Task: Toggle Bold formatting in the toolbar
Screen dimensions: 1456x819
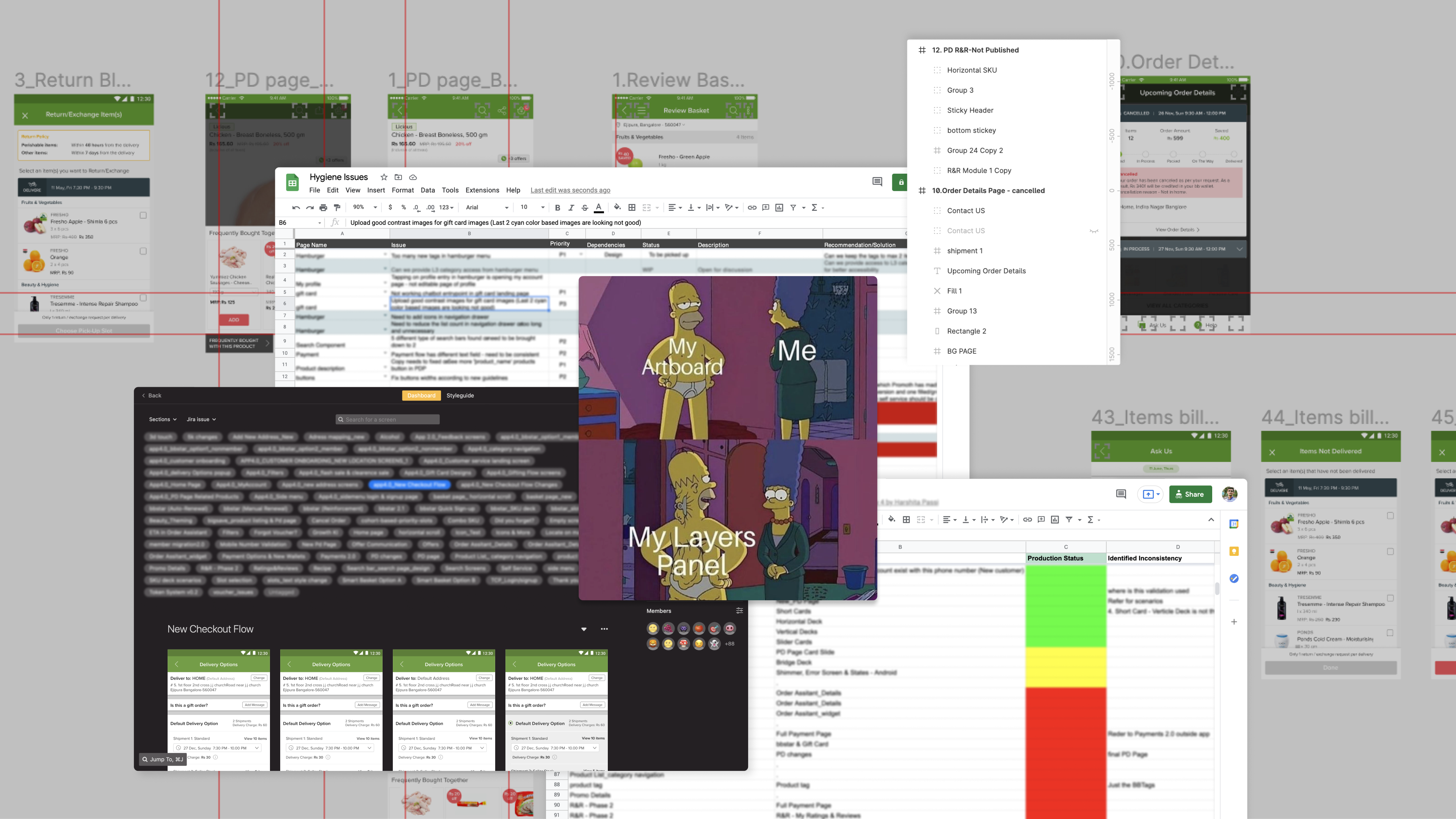Action: pos(557,207)
